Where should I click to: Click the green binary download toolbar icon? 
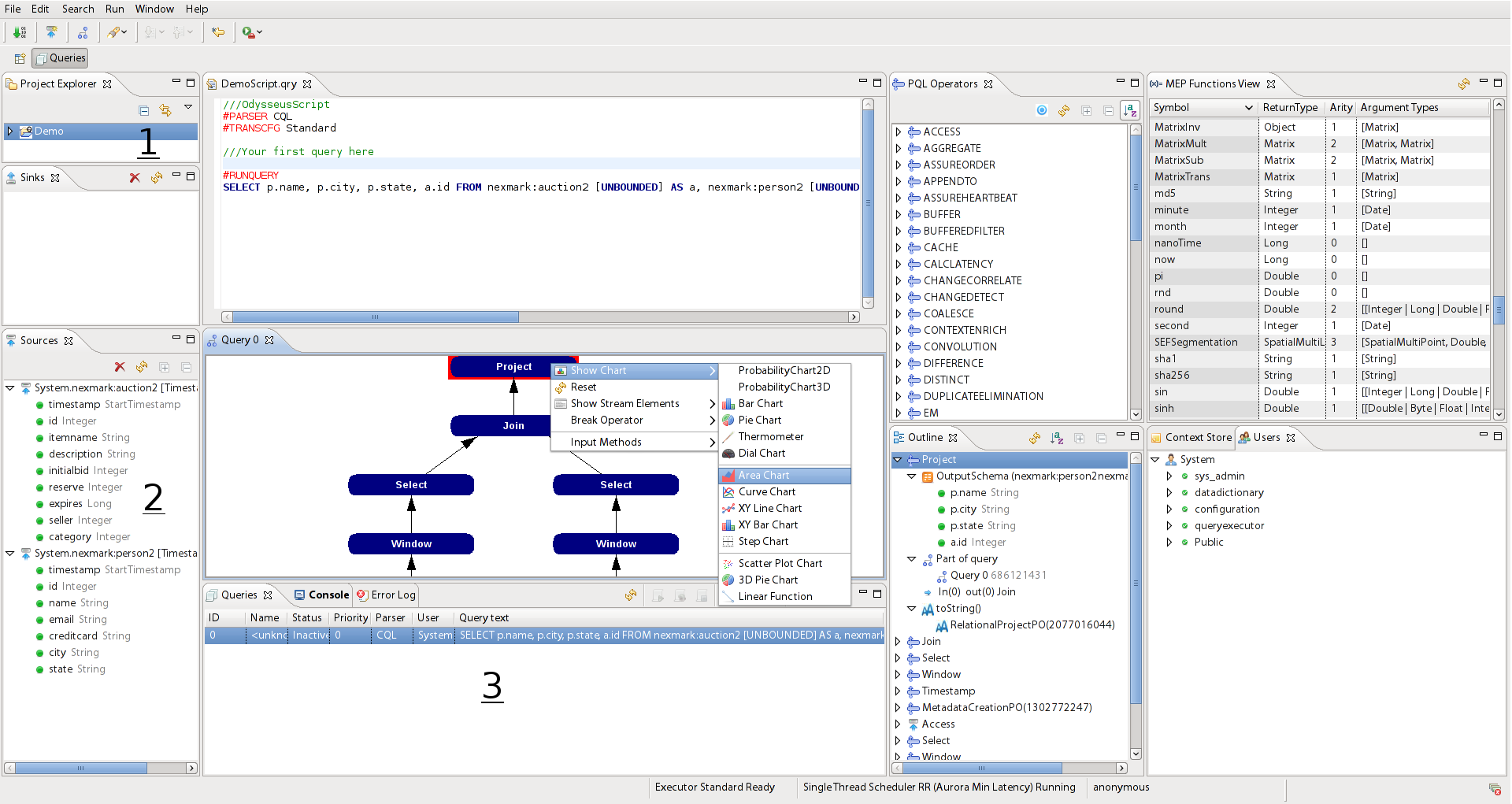20,32
